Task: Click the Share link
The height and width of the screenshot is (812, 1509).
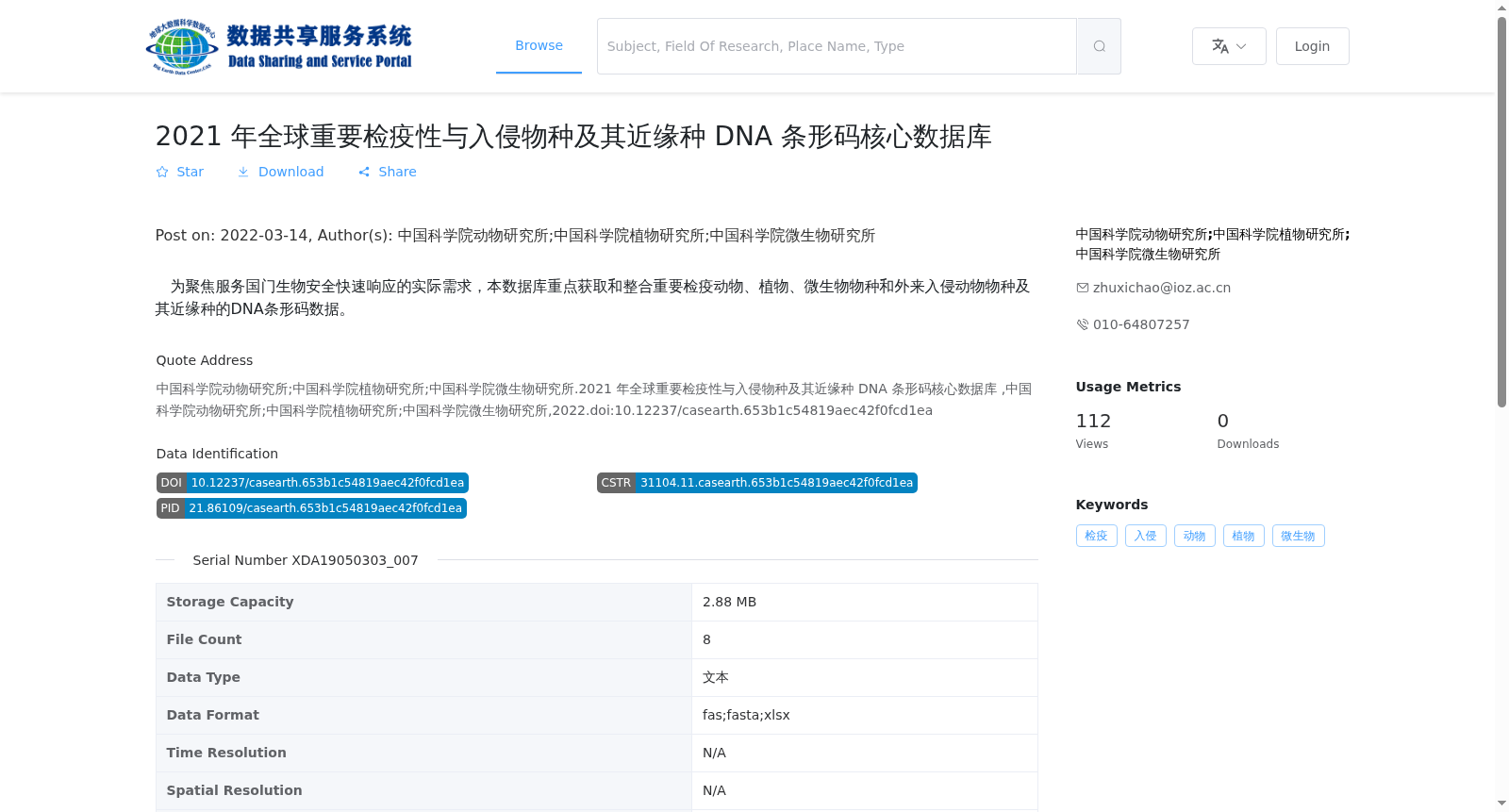Action: tap(388, 172)
